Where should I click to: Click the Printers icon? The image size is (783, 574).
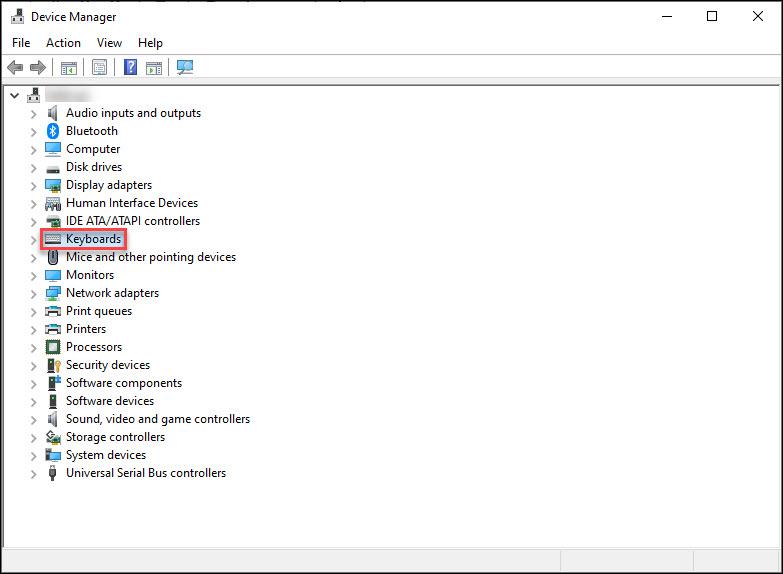pos(53,329)
